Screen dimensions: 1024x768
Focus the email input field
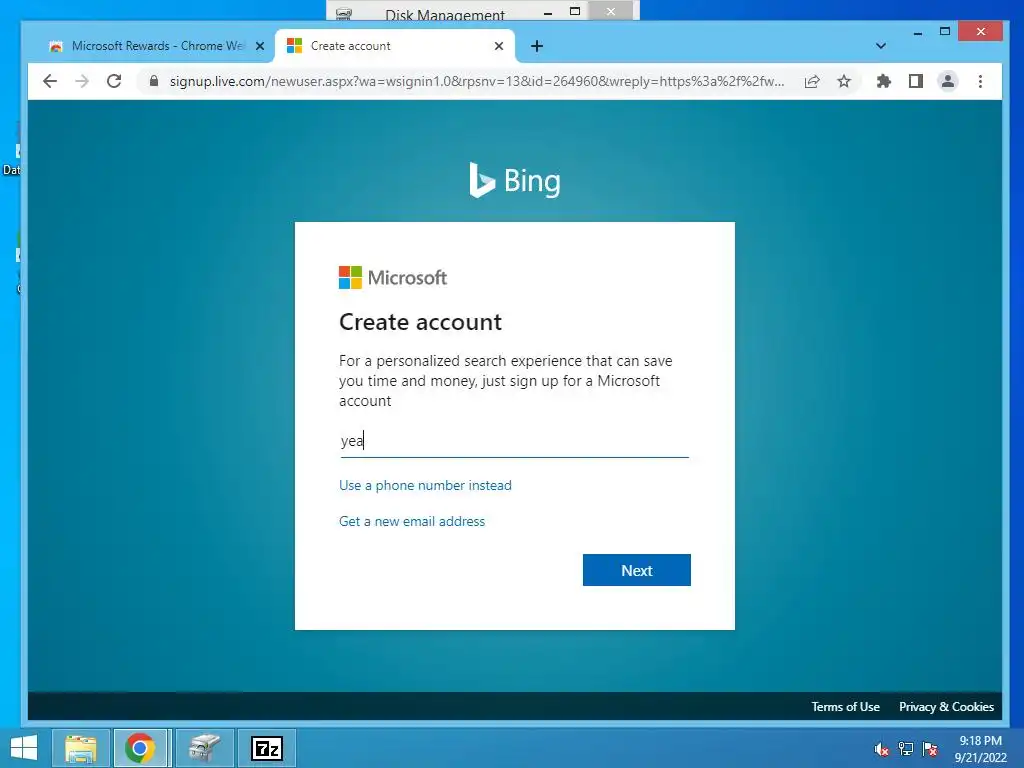(x=515, y=441)
